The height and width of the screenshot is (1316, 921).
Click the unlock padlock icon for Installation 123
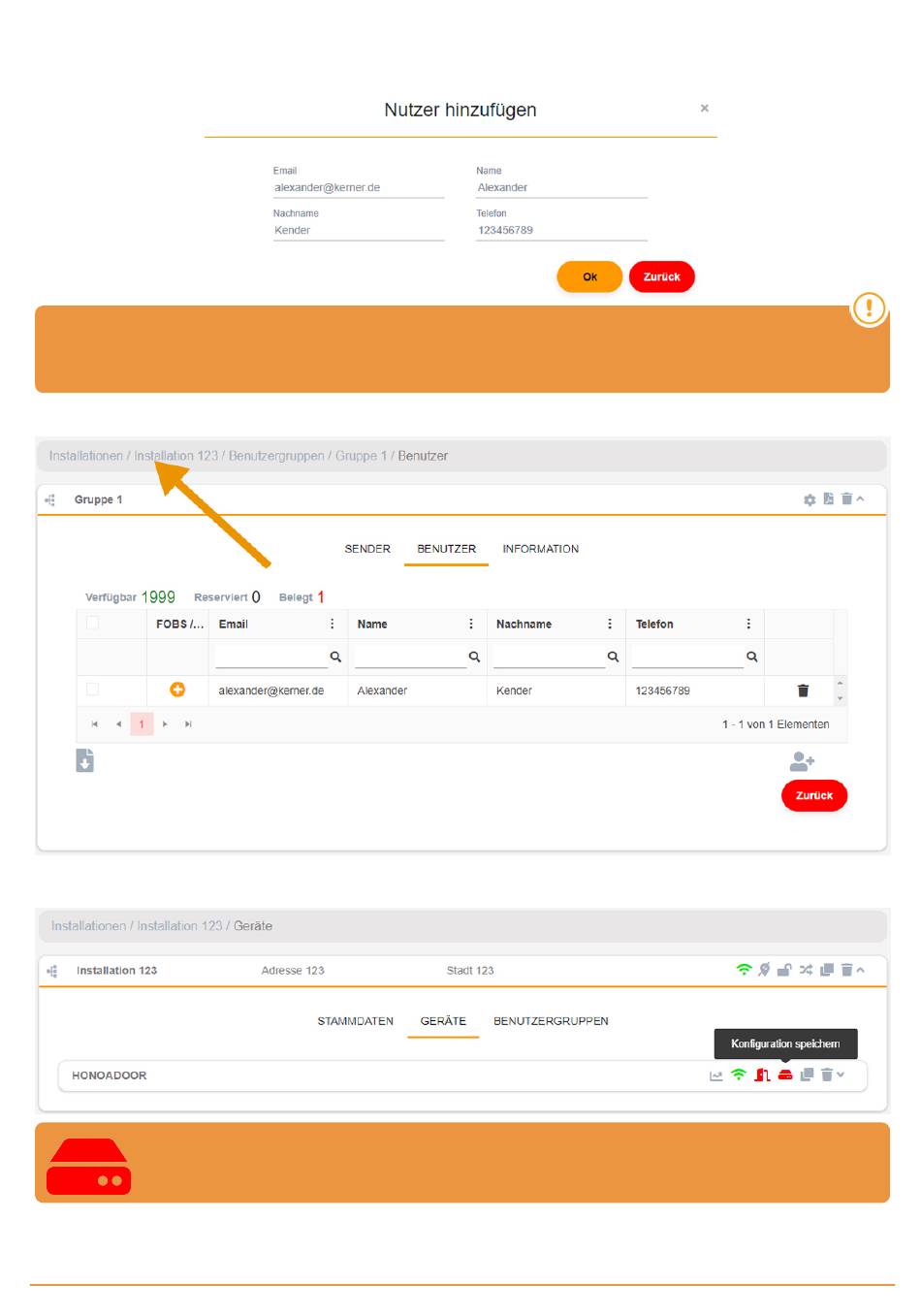784,970
